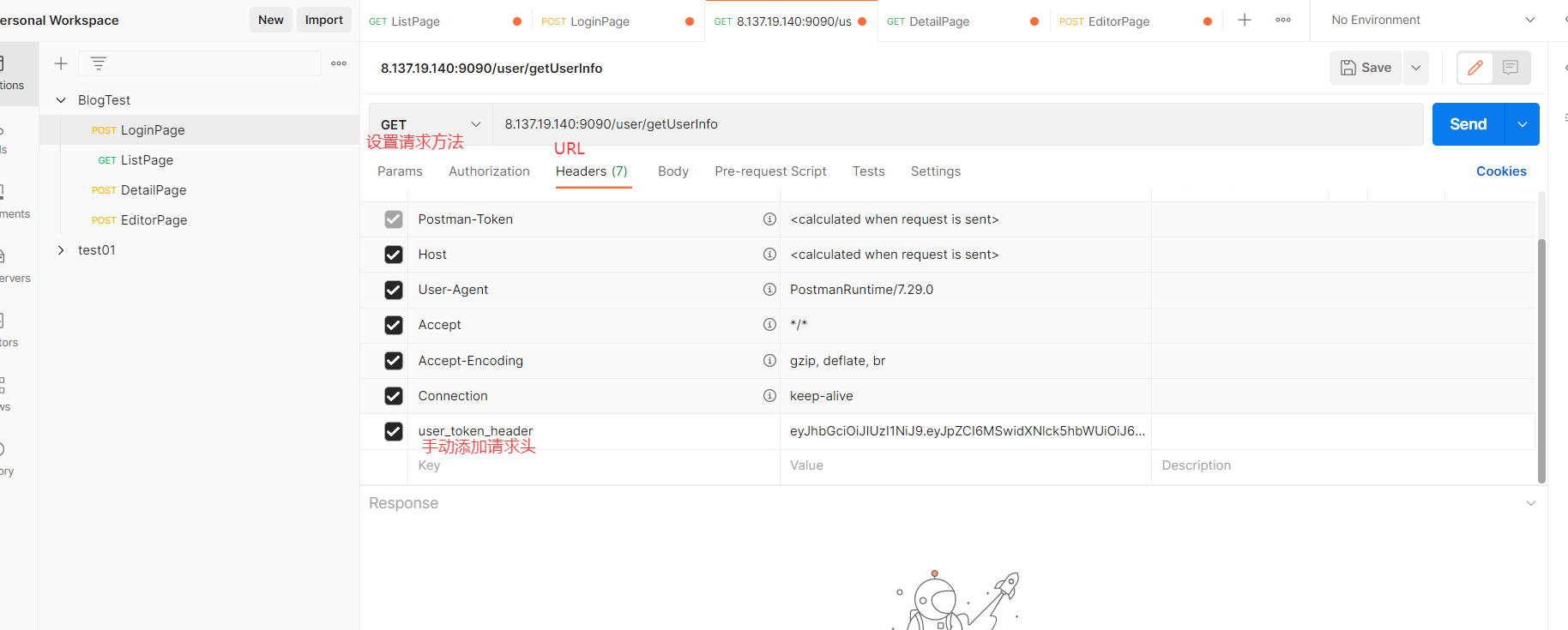Open sidebar more options ellipsis
1568x630 pixels.
tap(339, 63)
